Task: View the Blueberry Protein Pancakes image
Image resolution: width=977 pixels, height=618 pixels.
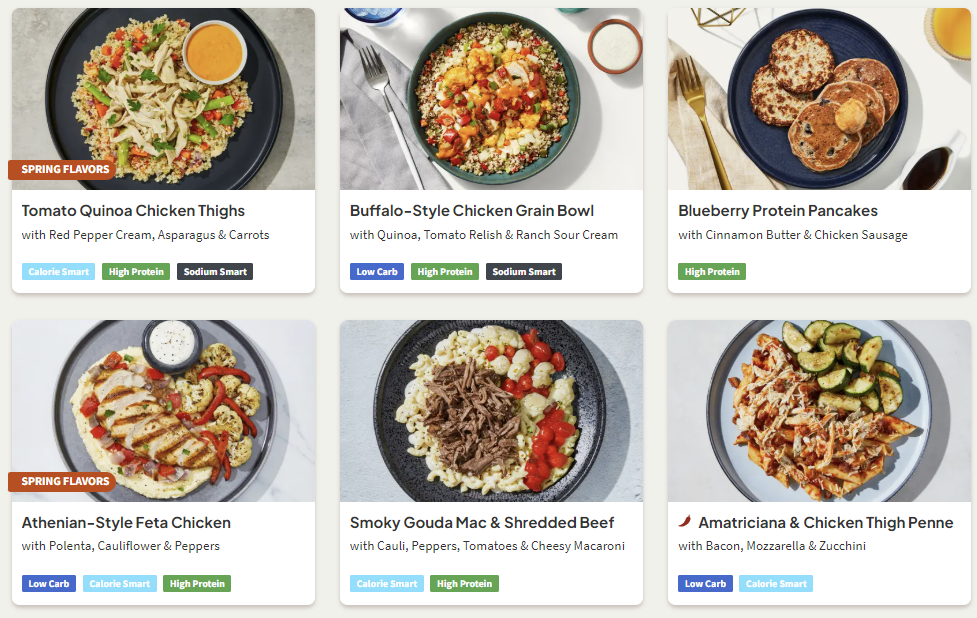Action: coord(819,99)
